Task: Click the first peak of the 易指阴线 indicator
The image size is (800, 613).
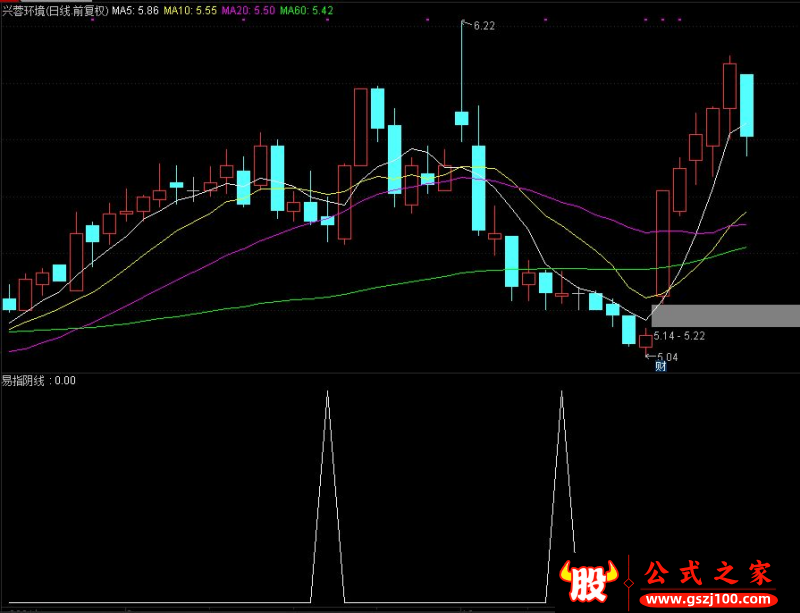Action: click(x=328, y=393)
